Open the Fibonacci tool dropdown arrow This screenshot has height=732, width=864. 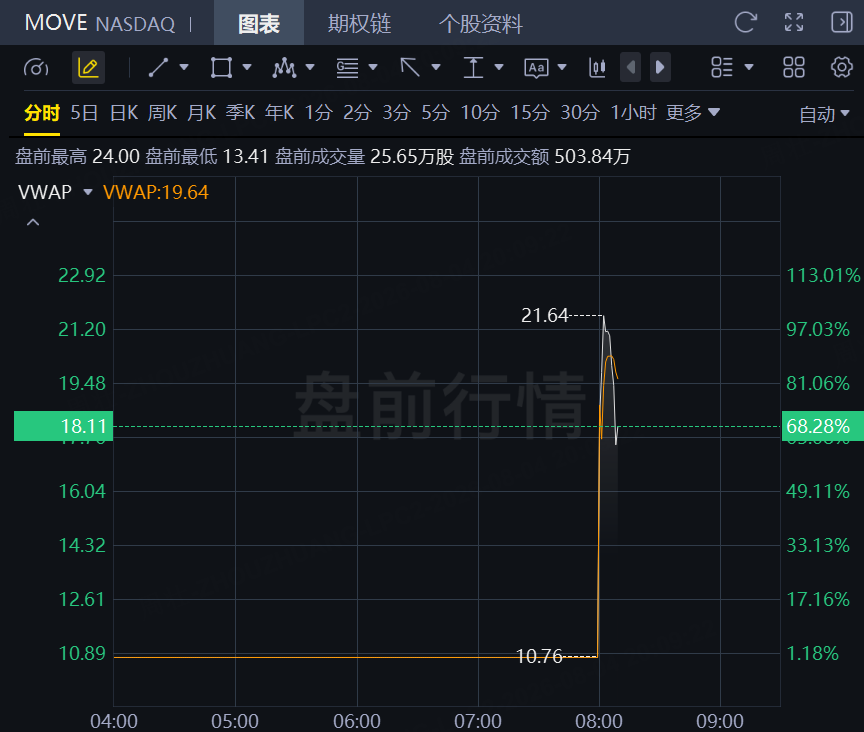373,67
